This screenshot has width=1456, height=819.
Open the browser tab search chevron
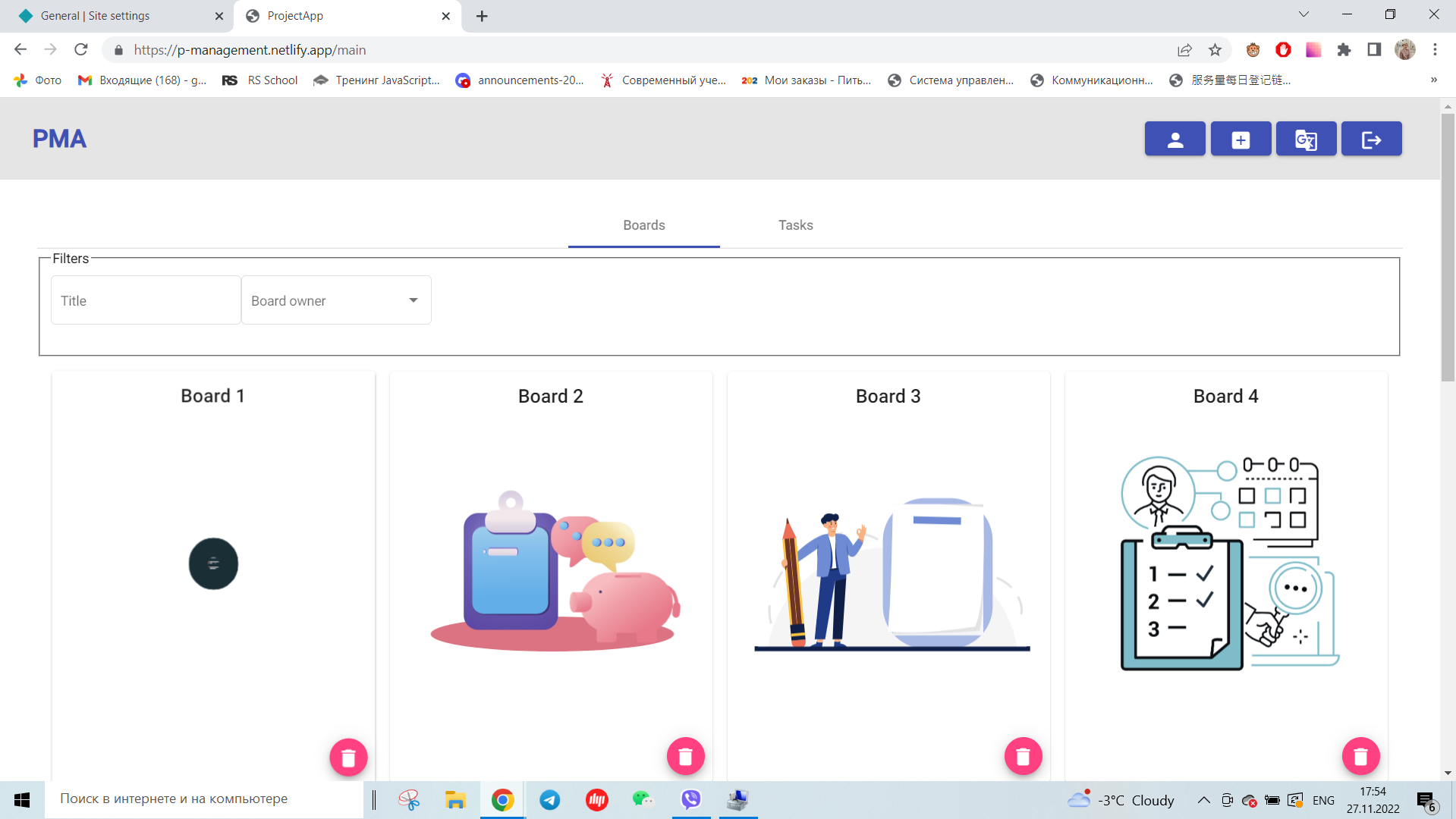click(x=1303, y=14)
